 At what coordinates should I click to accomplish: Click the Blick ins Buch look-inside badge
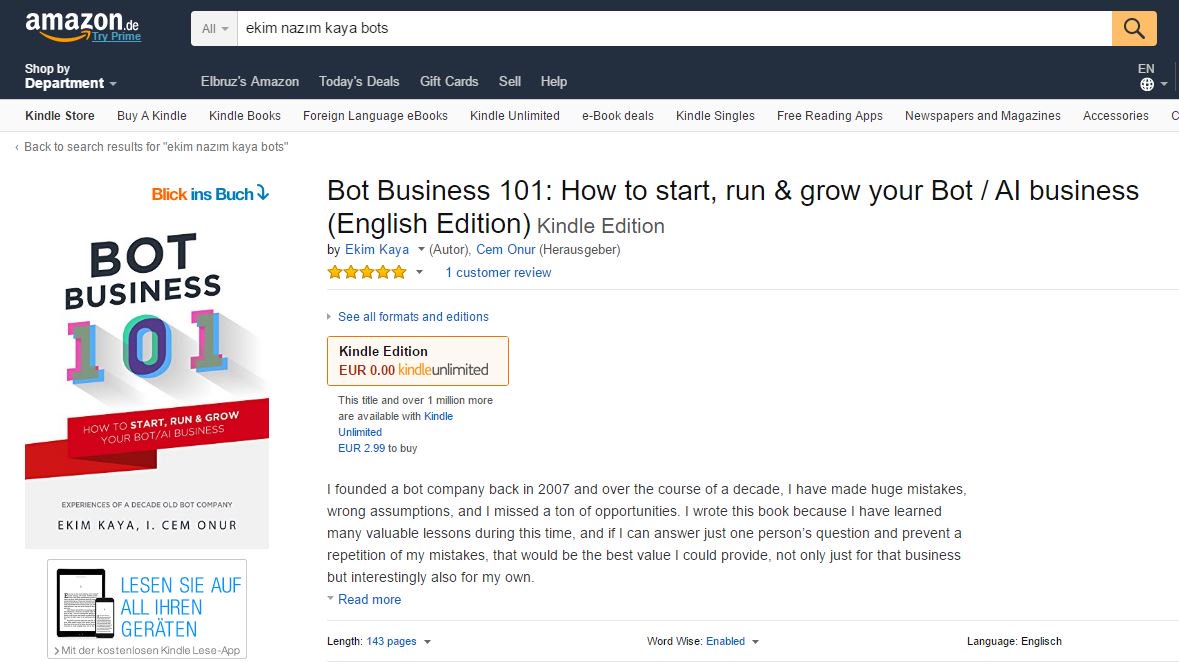[210, 193]
